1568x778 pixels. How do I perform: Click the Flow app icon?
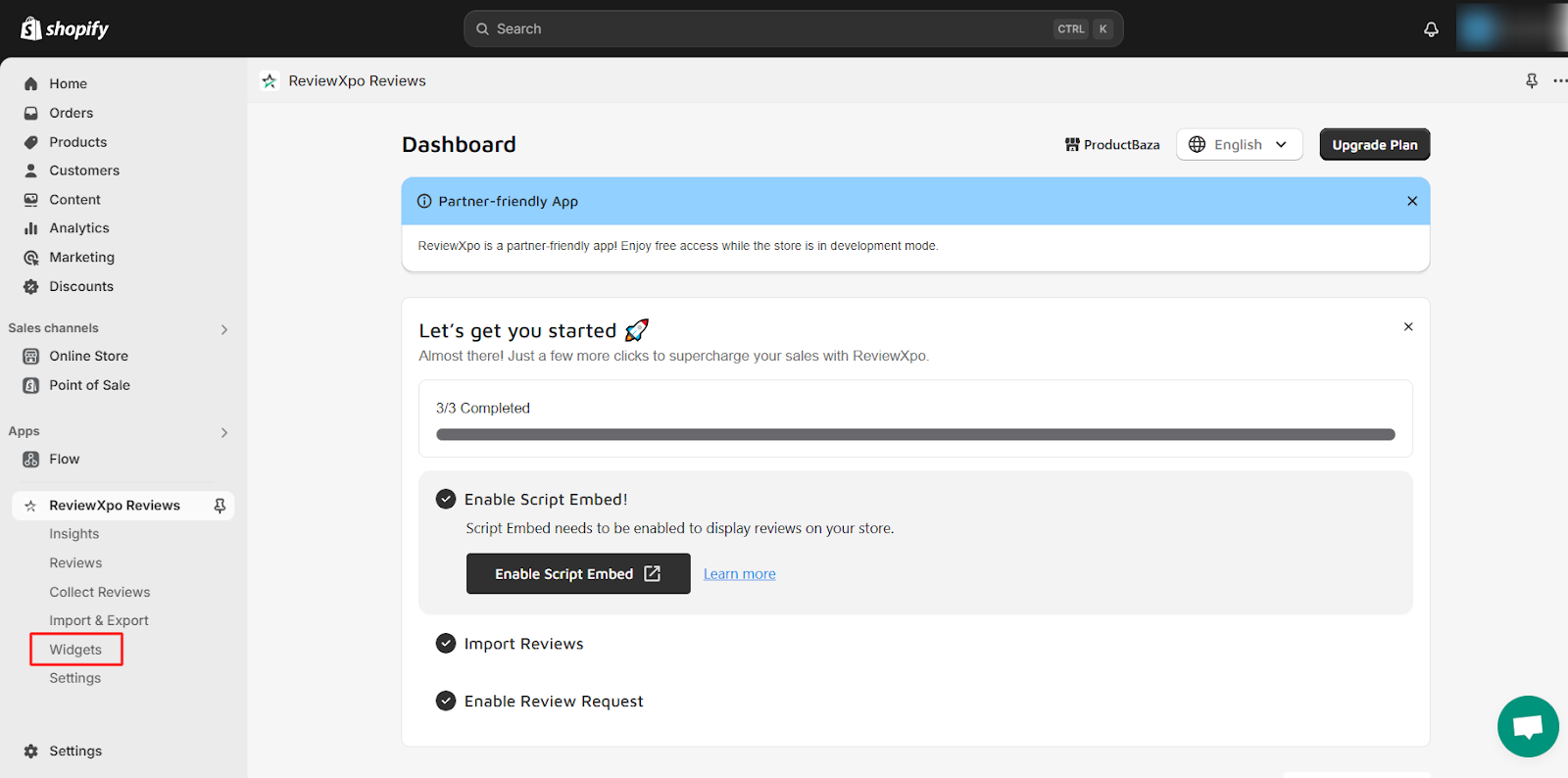(31, 460)
